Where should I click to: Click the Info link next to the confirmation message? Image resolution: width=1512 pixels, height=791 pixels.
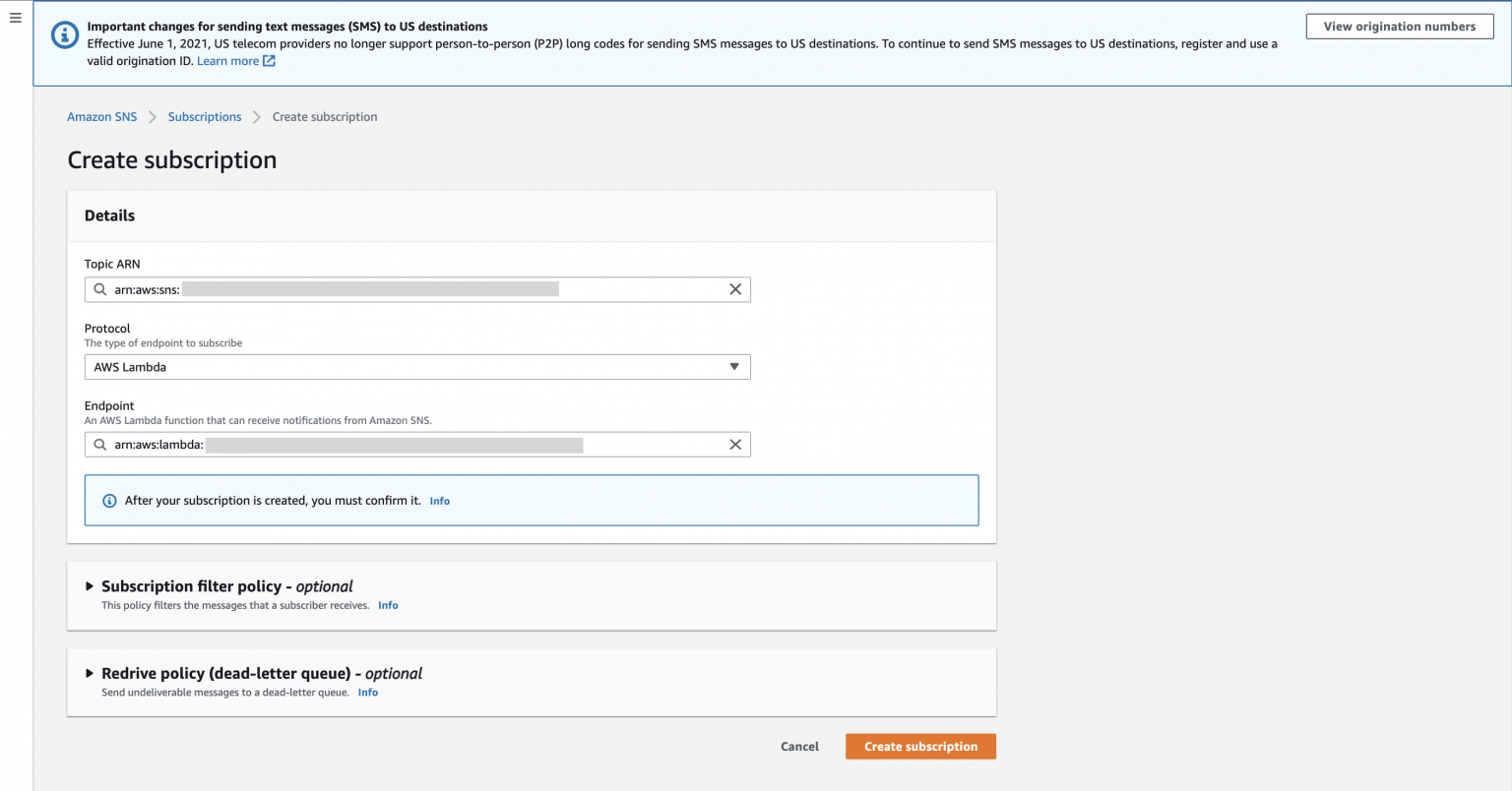439,500
